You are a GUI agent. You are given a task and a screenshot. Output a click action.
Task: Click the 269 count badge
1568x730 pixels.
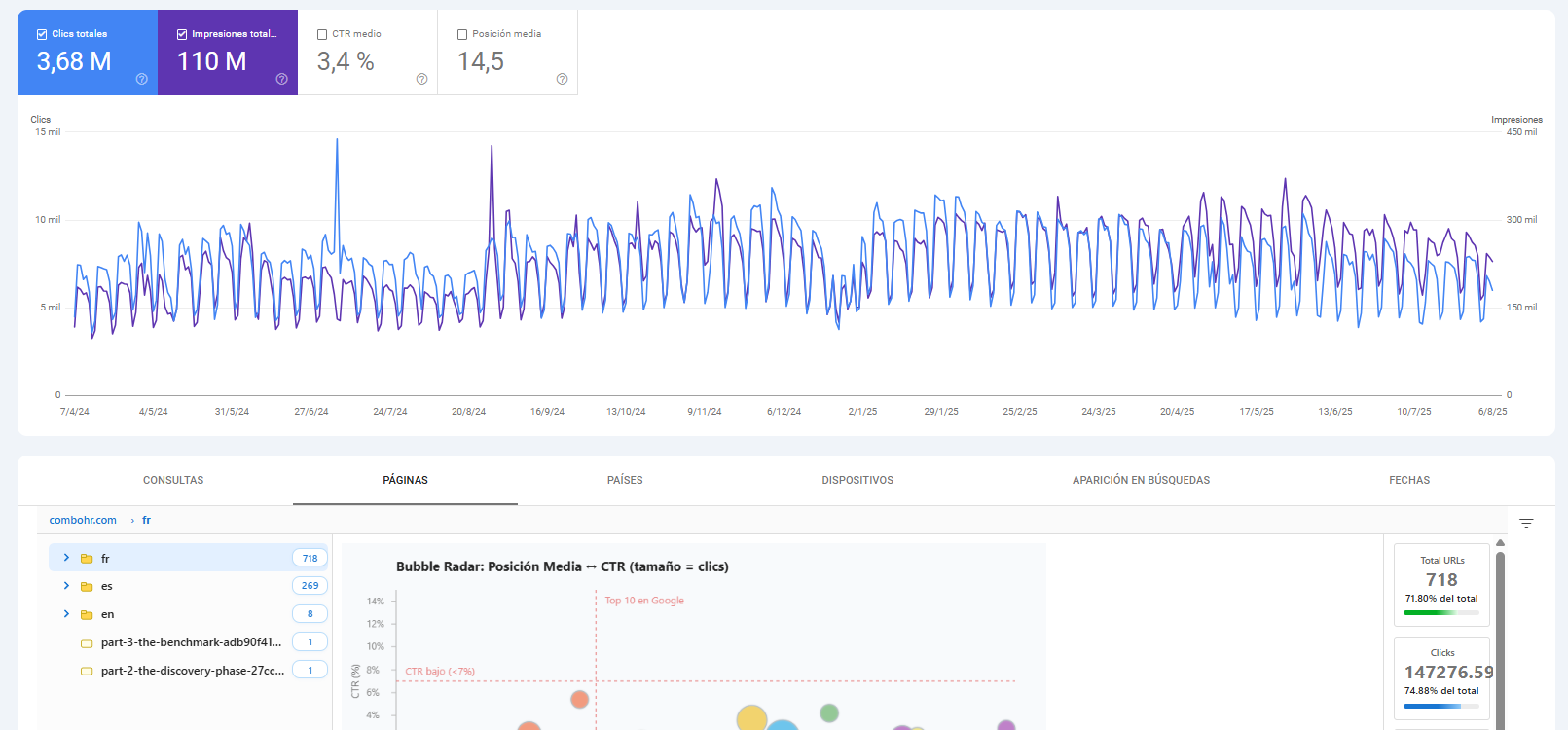310,586
